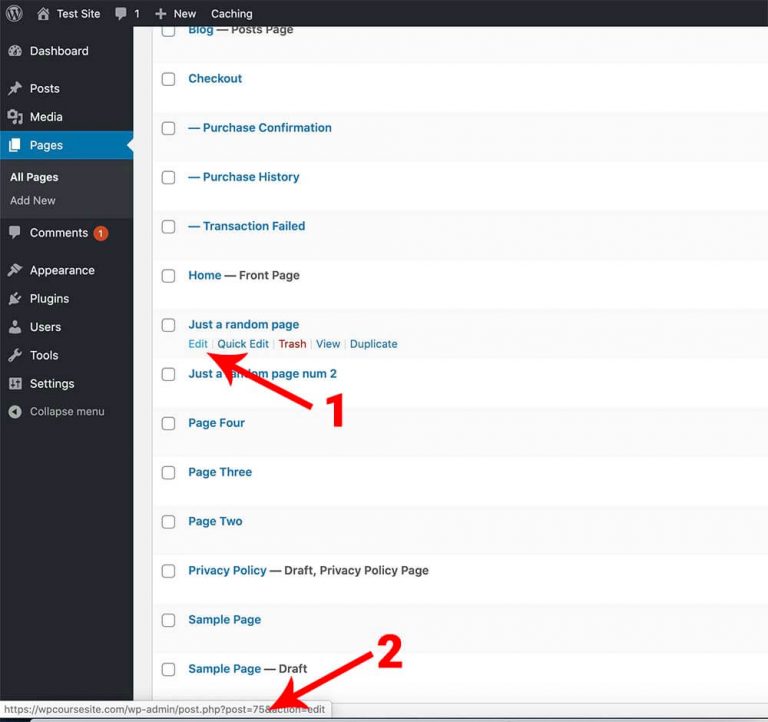This screenshot has height=722, width=768.
Task: Tick the Home front page checkbox
Action: tap(168, 276)
